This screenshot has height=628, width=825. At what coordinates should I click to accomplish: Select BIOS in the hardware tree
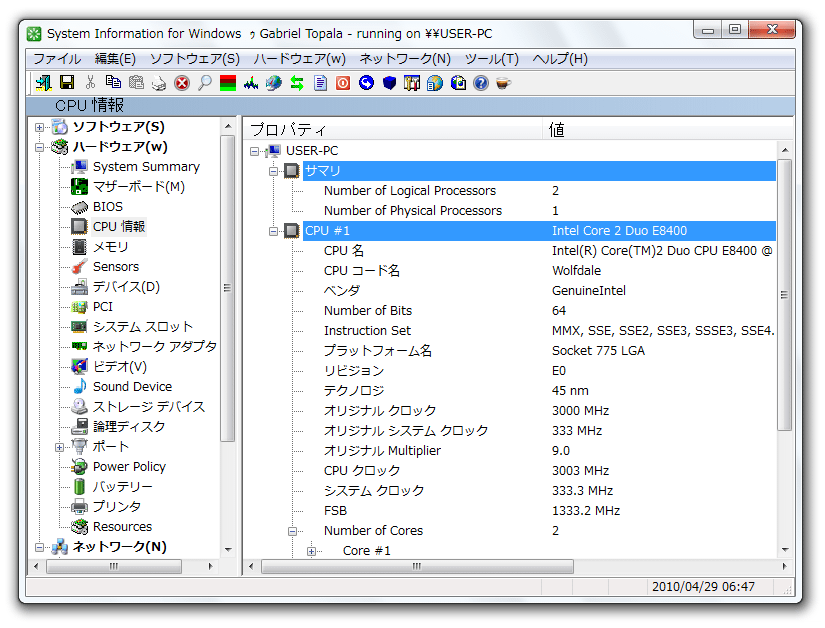pos(108,207)
